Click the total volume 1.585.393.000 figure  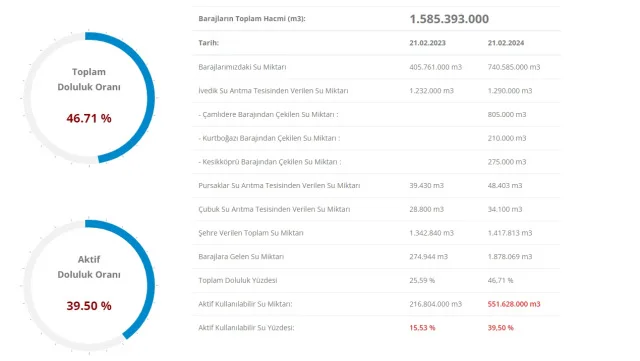tap(449, 19)
